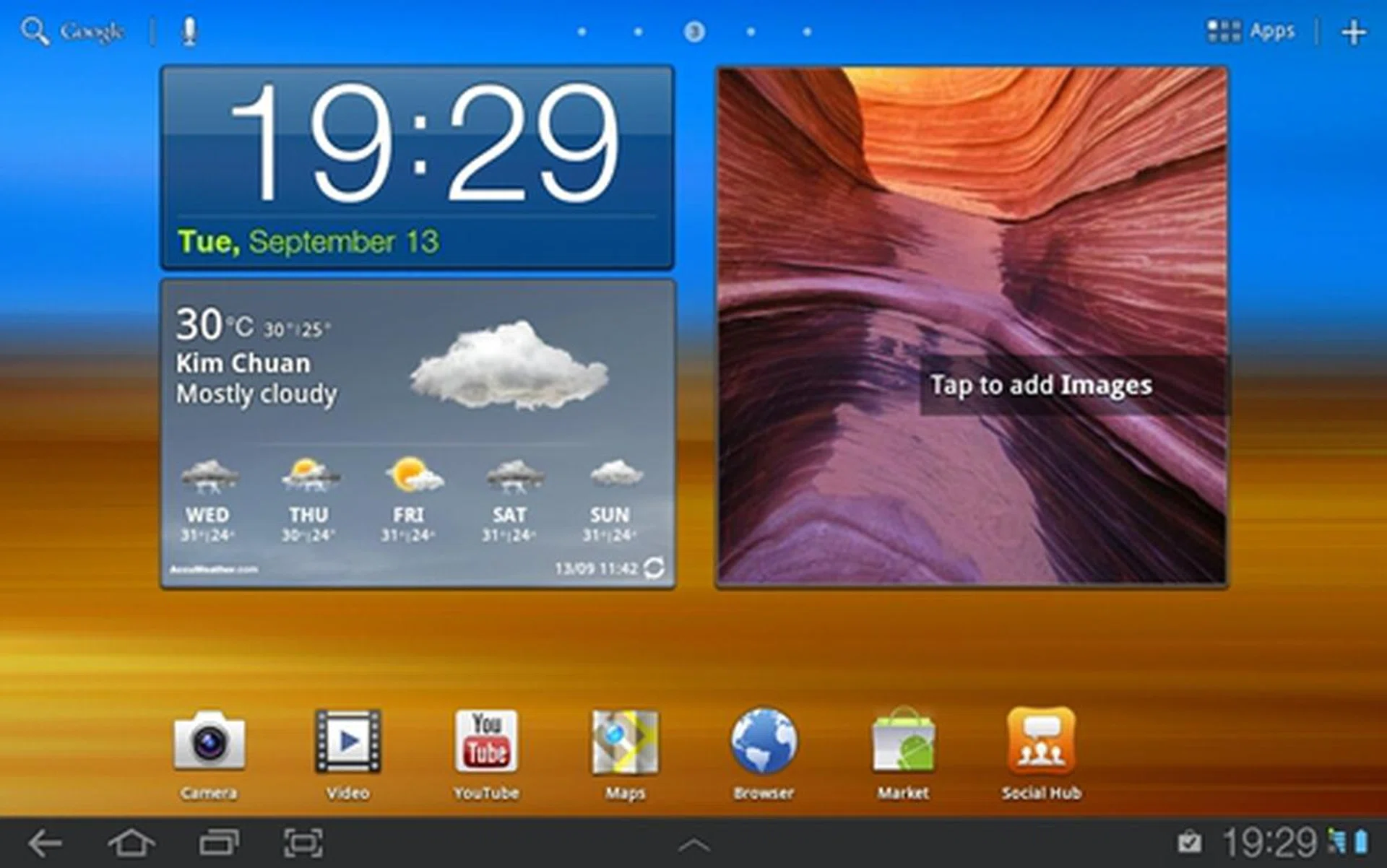The image size is (1387, 868).
Task: Open the Google search box
Action: [x=72, y=31]
